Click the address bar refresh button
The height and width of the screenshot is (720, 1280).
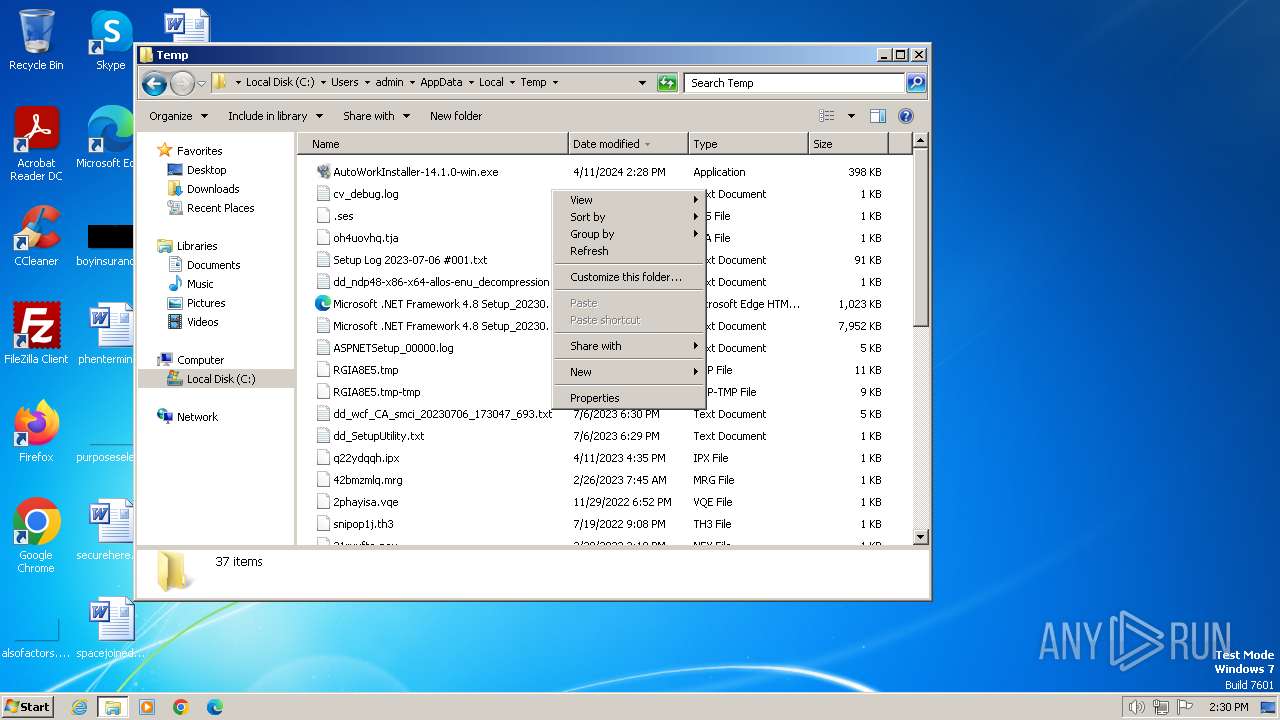tap(667, 83)
